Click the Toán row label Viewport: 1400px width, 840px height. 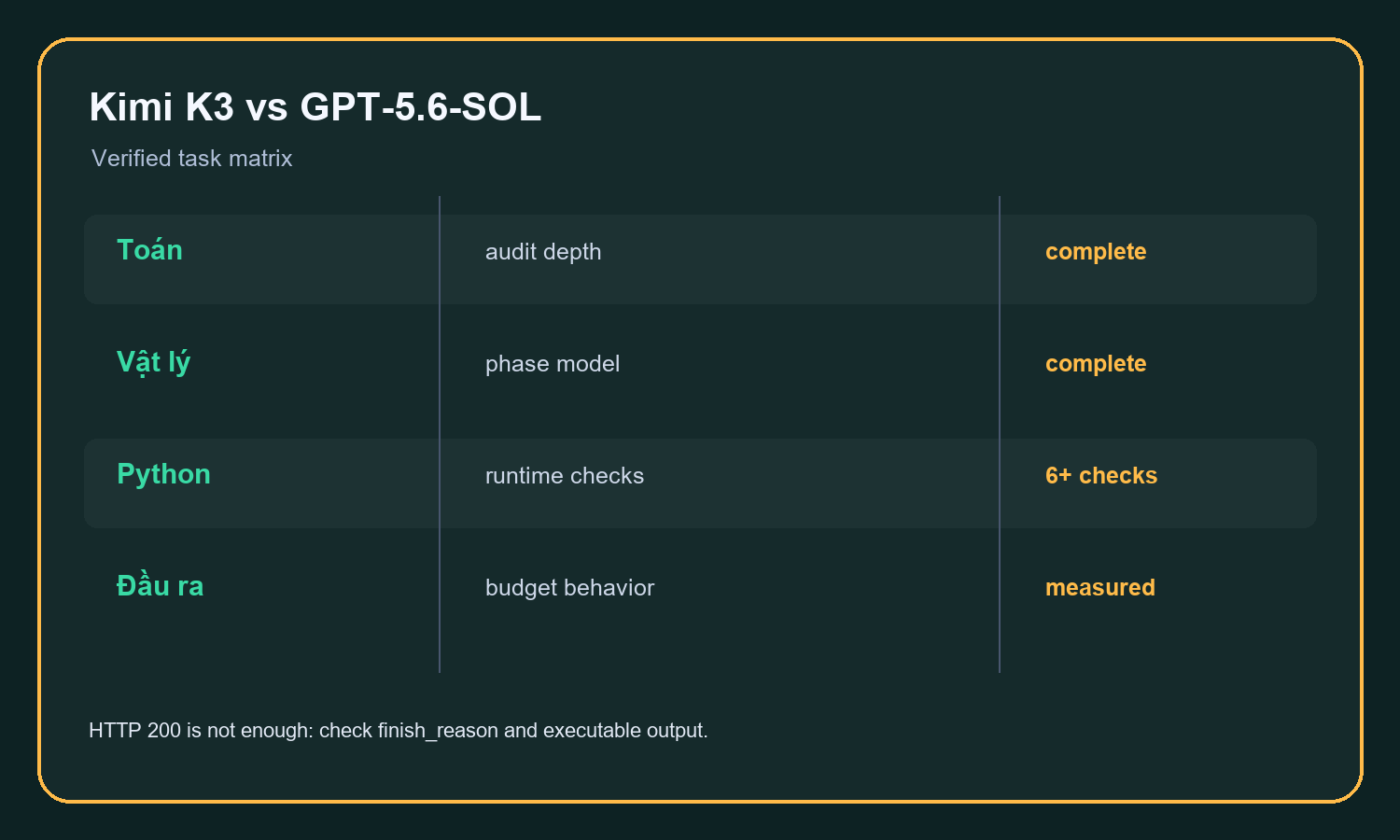click(149, 249)
